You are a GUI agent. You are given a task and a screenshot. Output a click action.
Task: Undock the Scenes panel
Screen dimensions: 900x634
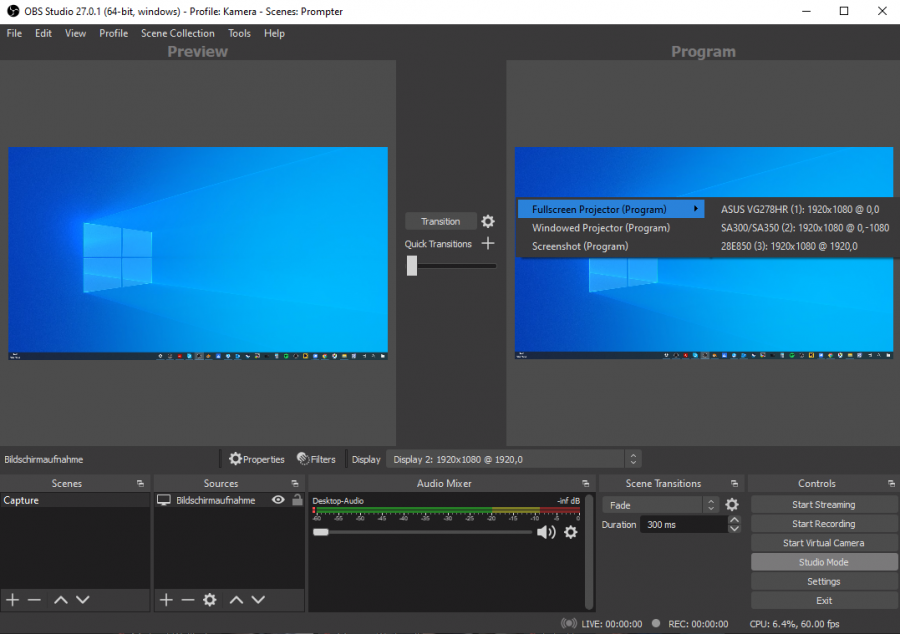(x=140, y=484)
